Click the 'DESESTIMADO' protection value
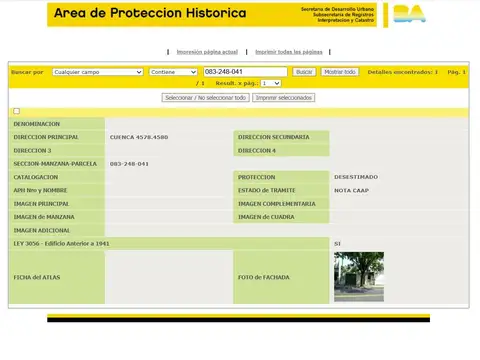The height and width of the screenshot is (360, 480). point(356,177)
